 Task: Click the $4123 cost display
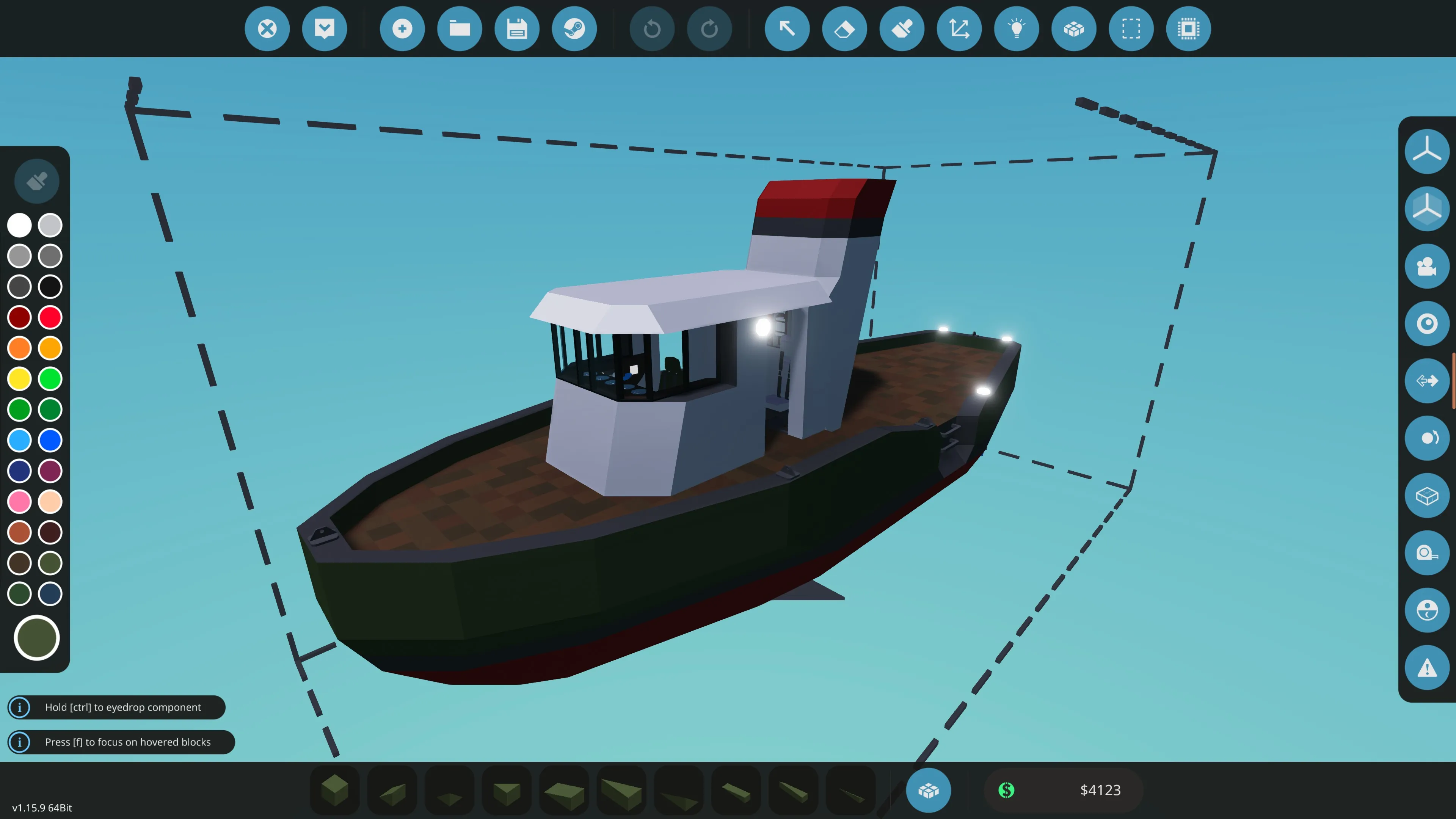pos(1099,790)
